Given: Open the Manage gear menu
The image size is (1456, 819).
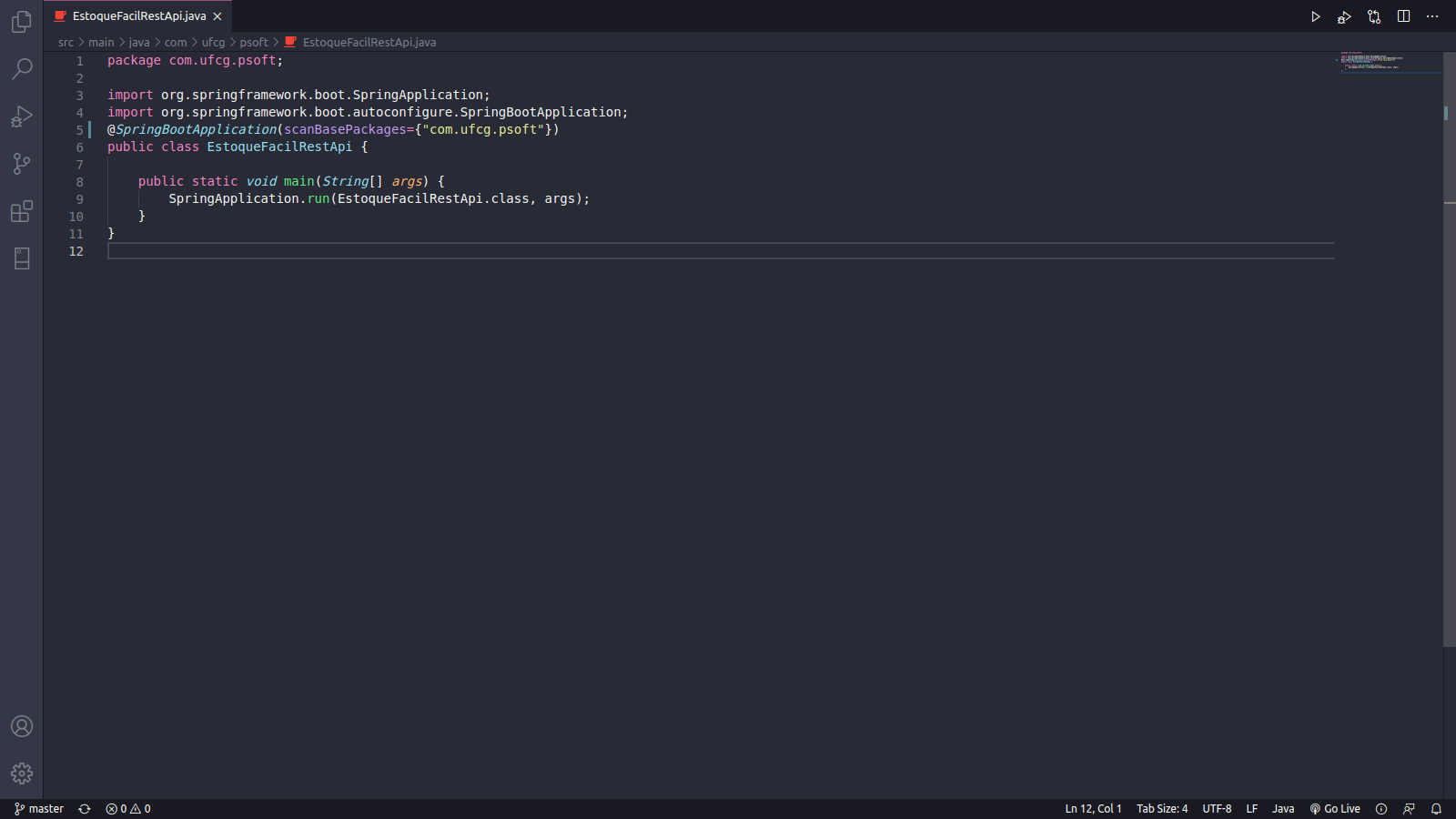Looking at the screenshot, I should coord(22,773).
